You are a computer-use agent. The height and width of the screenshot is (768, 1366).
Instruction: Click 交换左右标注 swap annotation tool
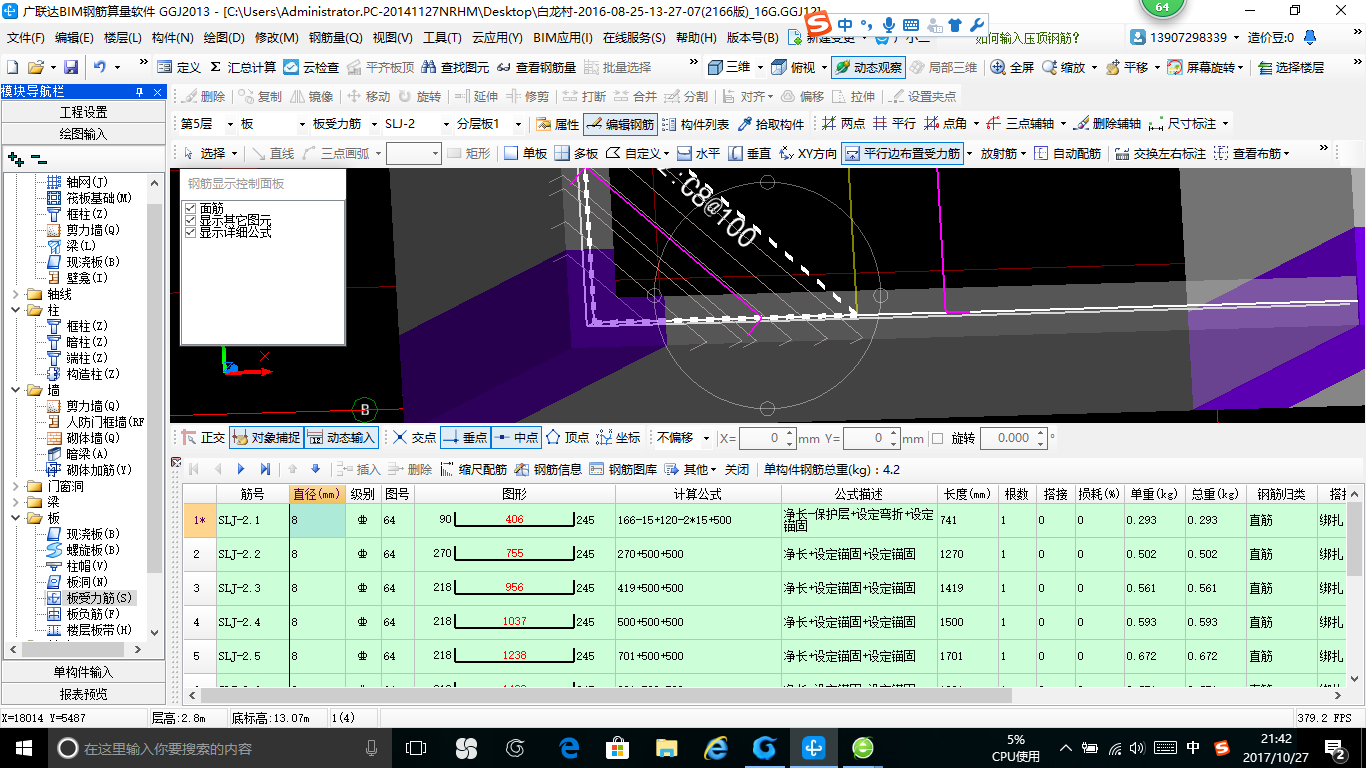1160,153
